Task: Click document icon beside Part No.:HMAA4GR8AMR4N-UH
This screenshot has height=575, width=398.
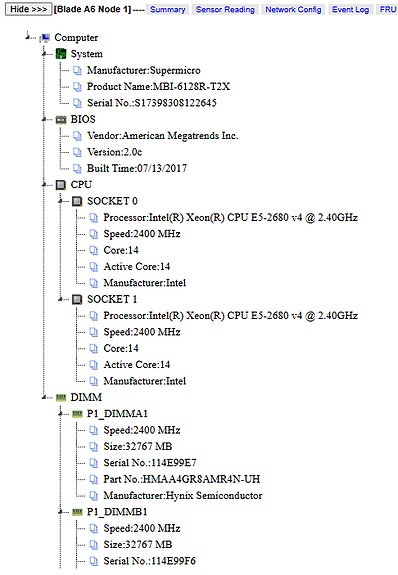Action: 94,479
